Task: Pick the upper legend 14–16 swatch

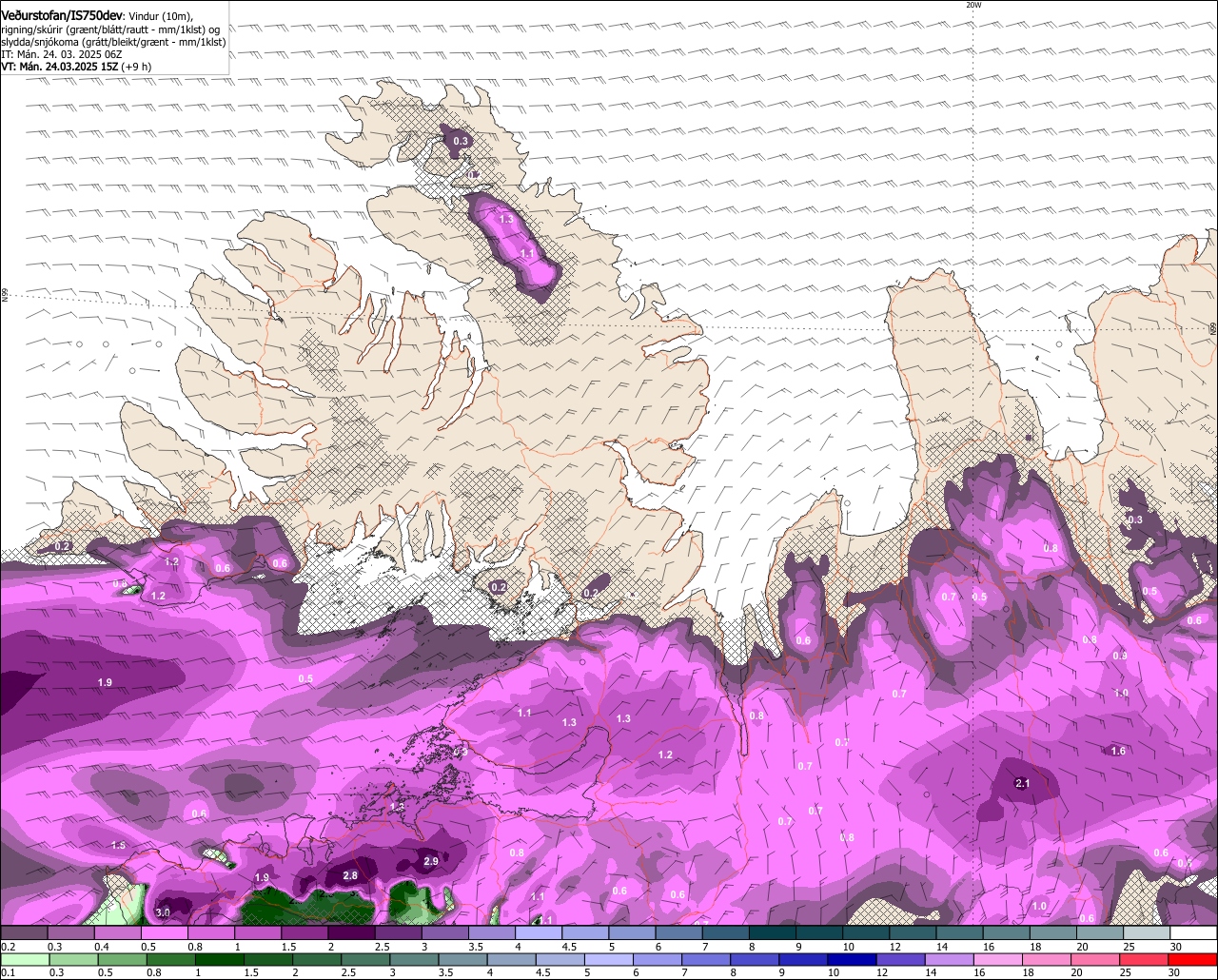Action: click(960, 933)
